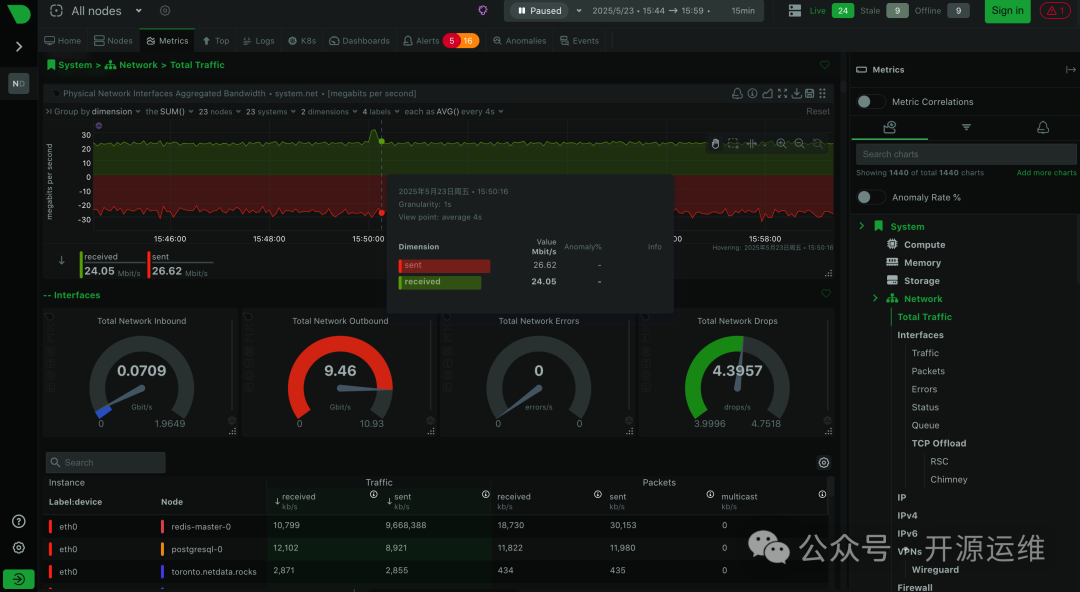The width and height of the screenshot is (1080, 592).
Task: Click the ND space avatar
Action: tap(19, 83)
